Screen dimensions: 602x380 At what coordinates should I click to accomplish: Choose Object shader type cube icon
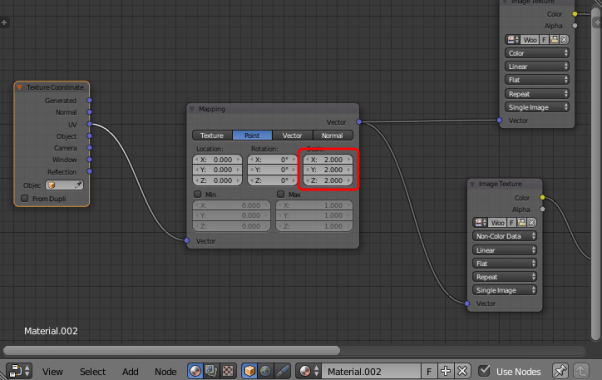pos(250,371)
